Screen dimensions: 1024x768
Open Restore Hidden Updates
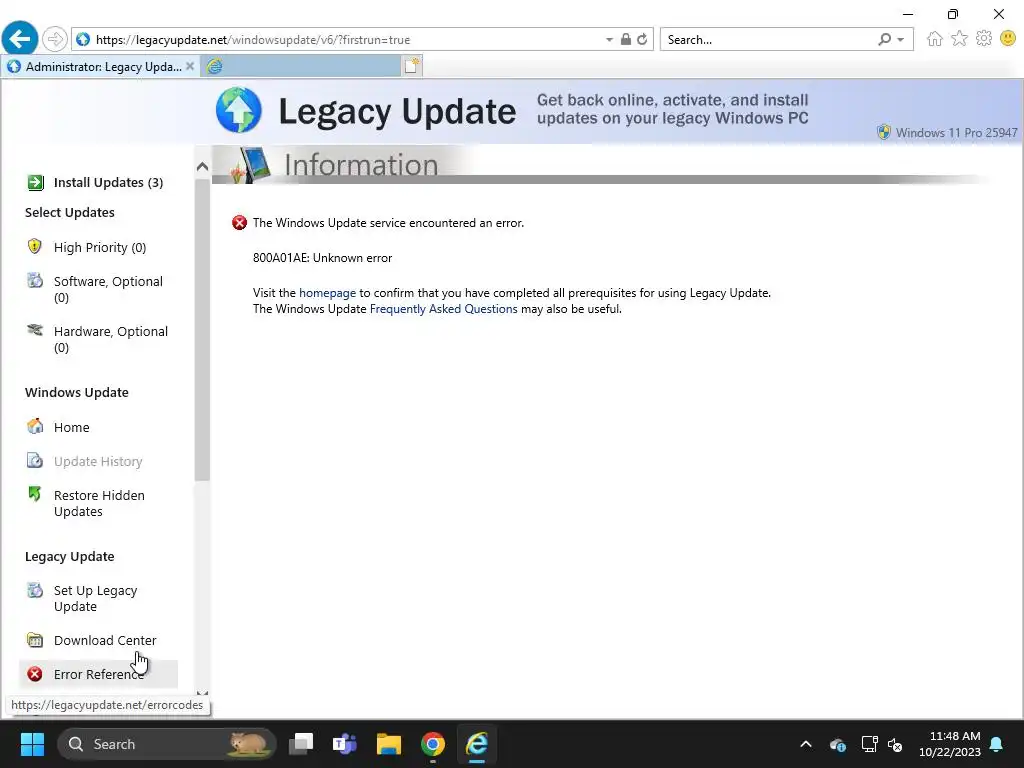pyautogui.click(x=99, y=504)
